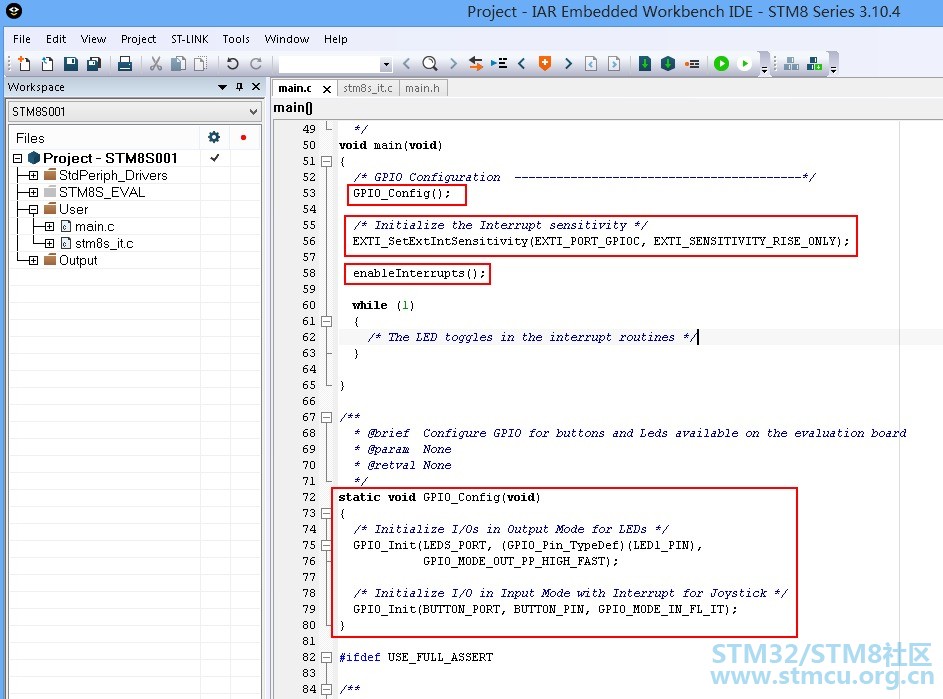Expand main.c in the workspace tree
Image resolution: width=943 pixels, height=699 pixels.
pos(49,226)
